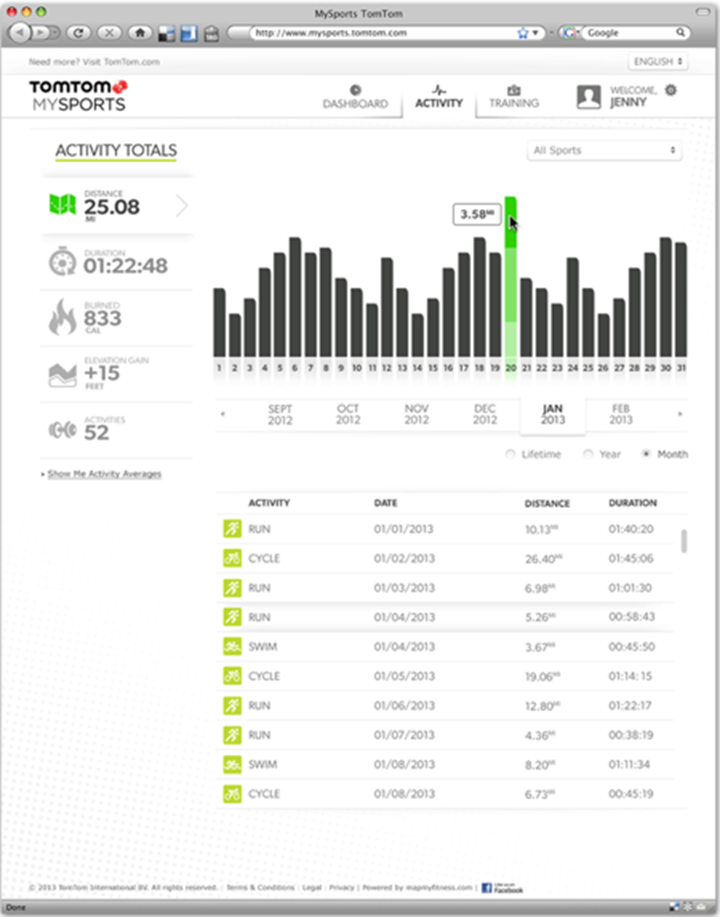The image size is (720, 917).
Task: Select the green Distance map icon
Action: (x=62, y=204)
